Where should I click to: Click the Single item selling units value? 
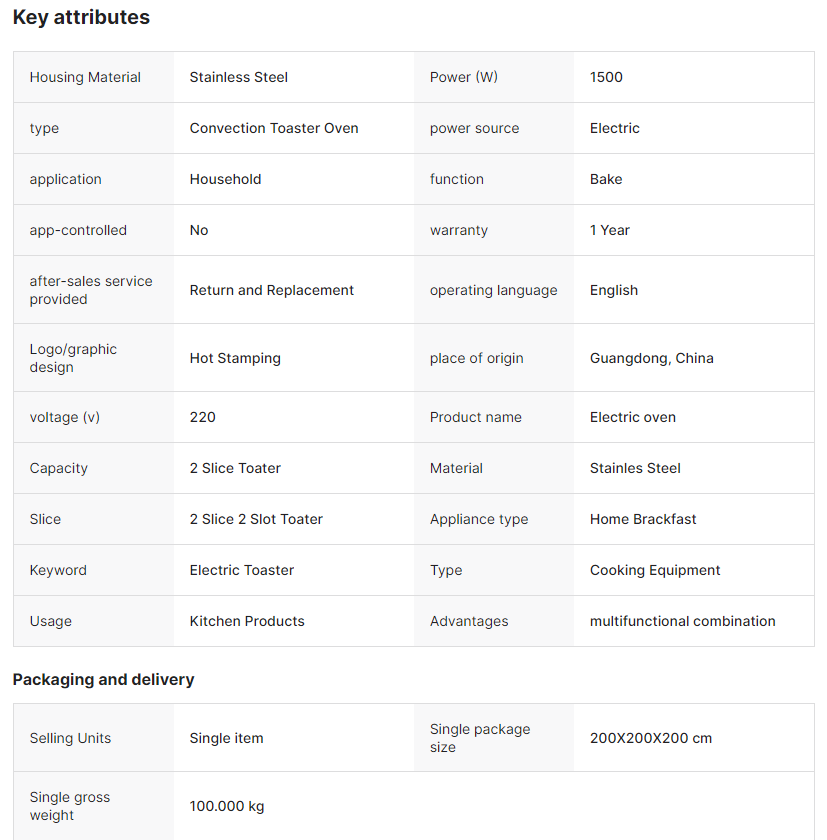pos(227,738)
